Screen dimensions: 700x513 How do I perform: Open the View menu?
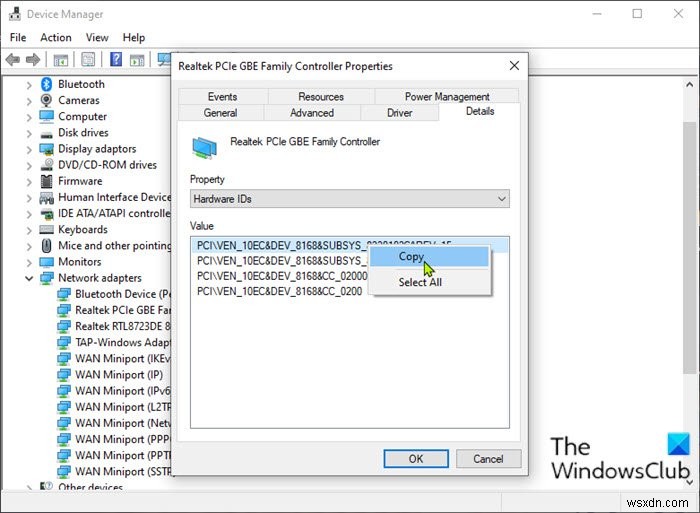coord(97,38)
